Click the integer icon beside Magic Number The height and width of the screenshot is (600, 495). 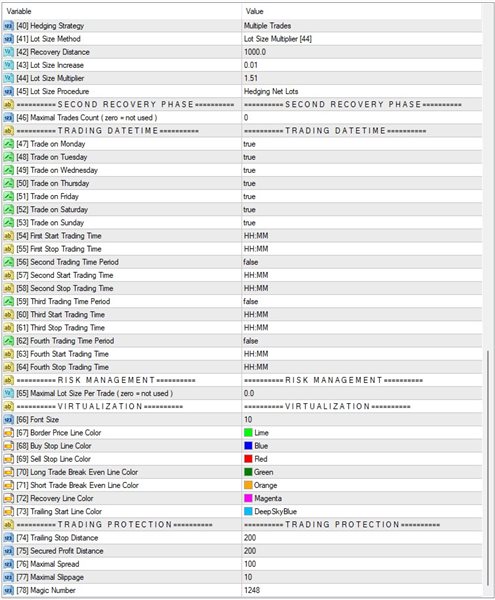point(8,590)
